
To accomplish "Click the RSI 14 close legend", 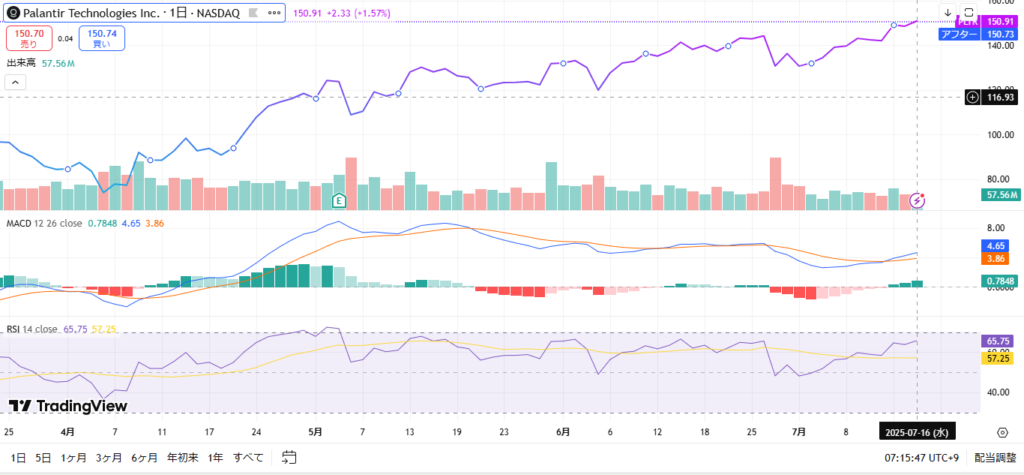I will pos(32,329).
